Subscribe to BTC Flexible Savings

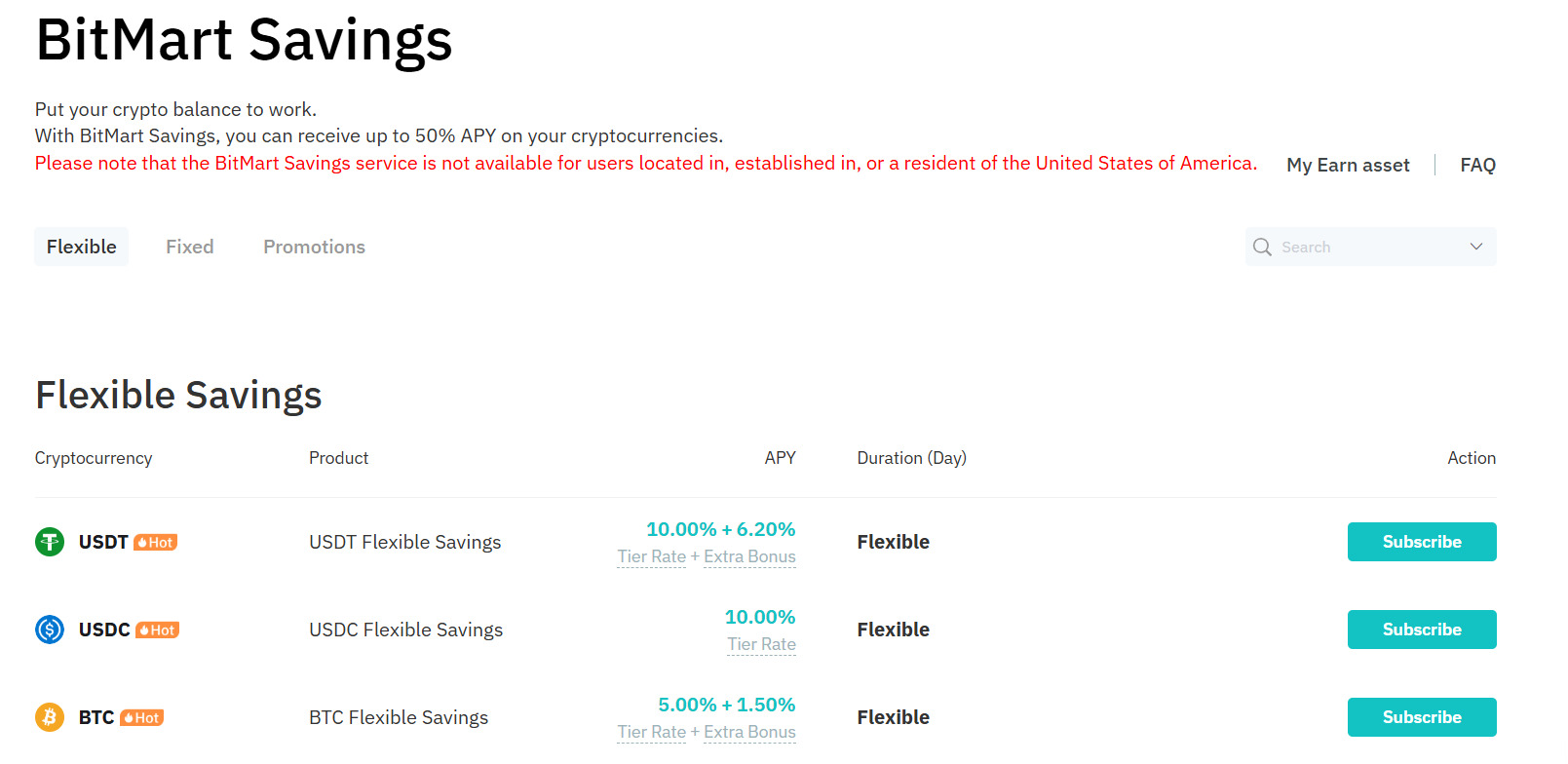[x=1421, y=717]
